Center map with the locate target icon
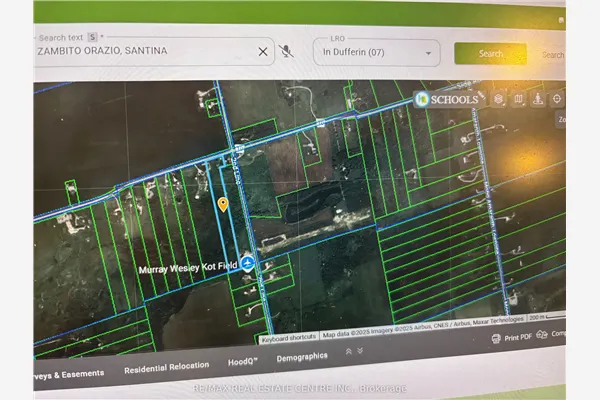The width and height of the screenshot is (600, 400). [557, 99]
